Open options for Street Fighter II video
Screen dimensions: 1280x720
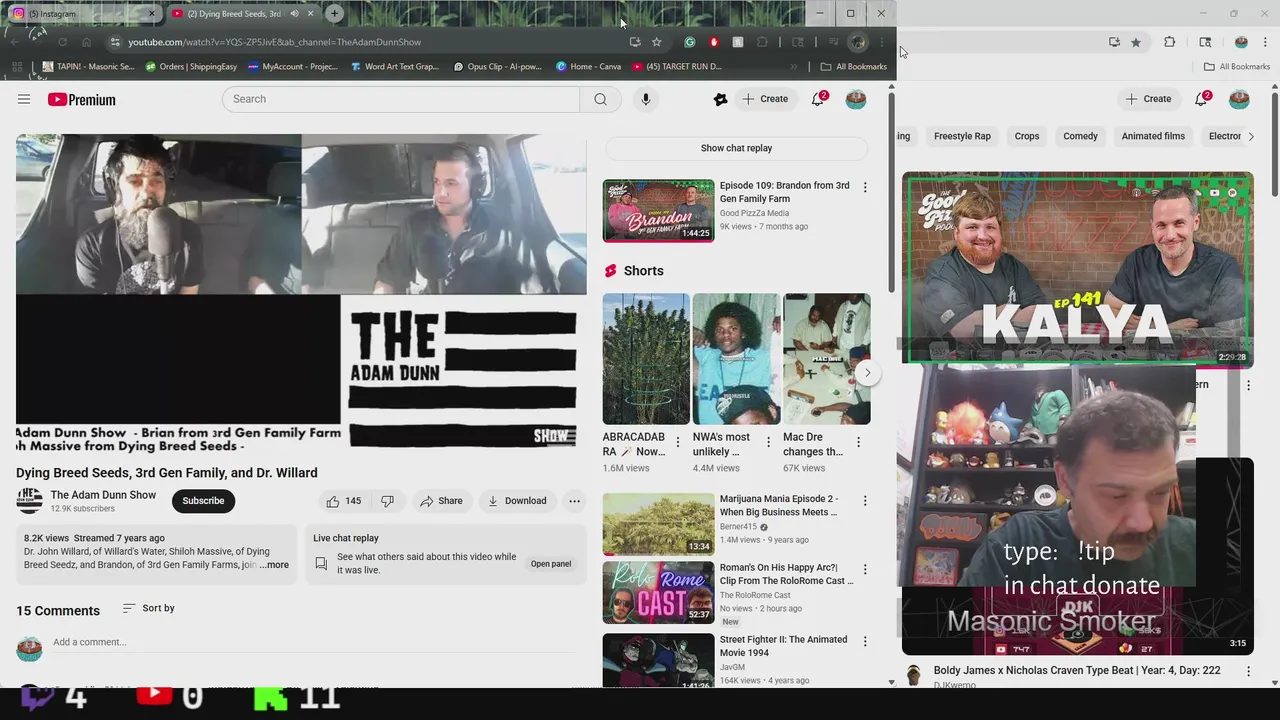[x=865, y=641]
